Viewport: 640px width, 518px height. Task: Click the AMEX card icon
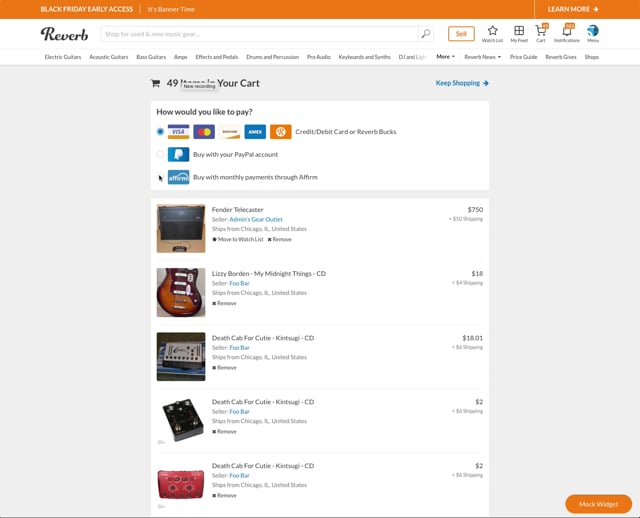255,132
